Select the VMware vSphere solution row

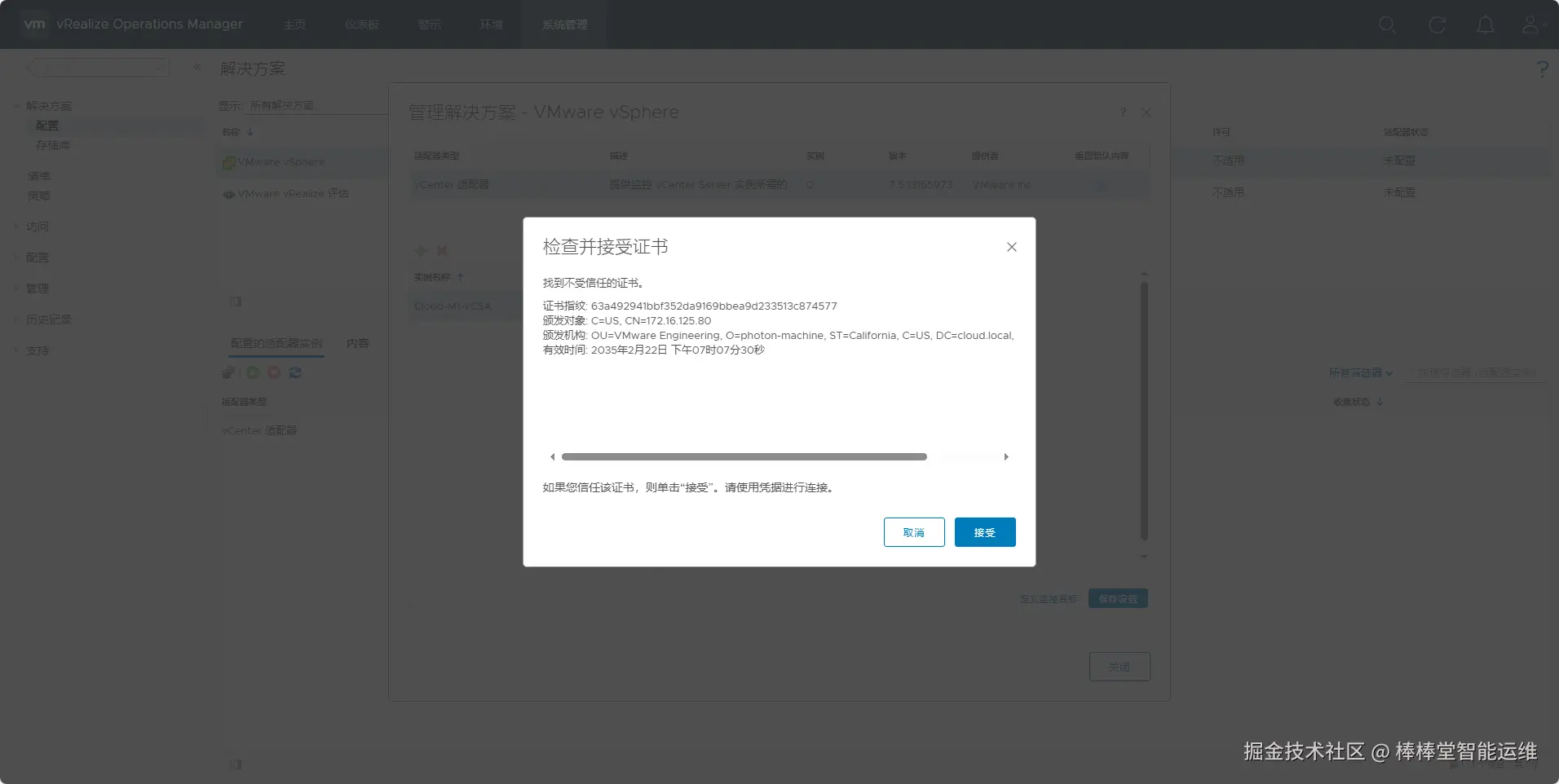pos(303,162)
